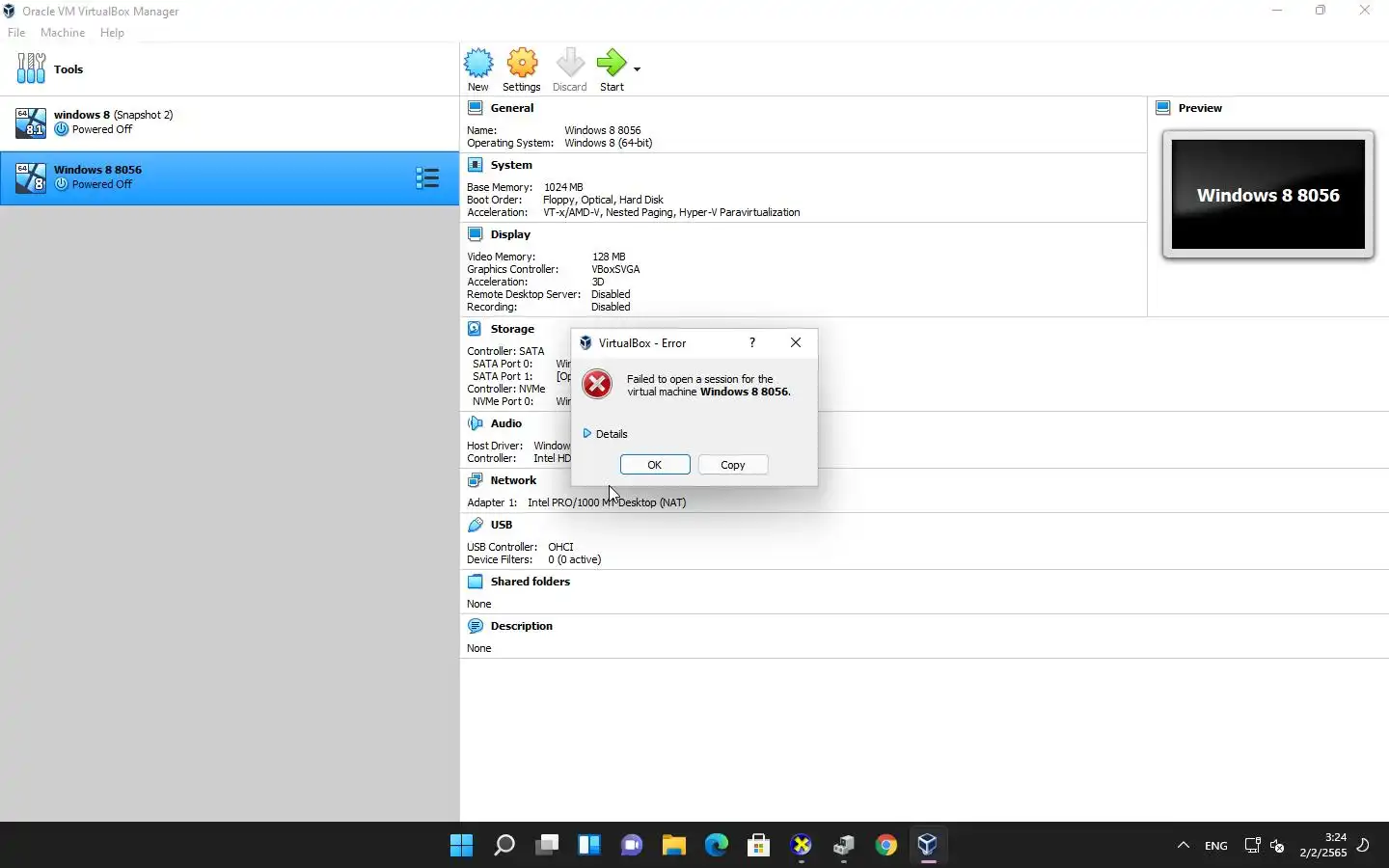
Task: Click VirtualBox icon on taskbar
Action: coord(928,846)
